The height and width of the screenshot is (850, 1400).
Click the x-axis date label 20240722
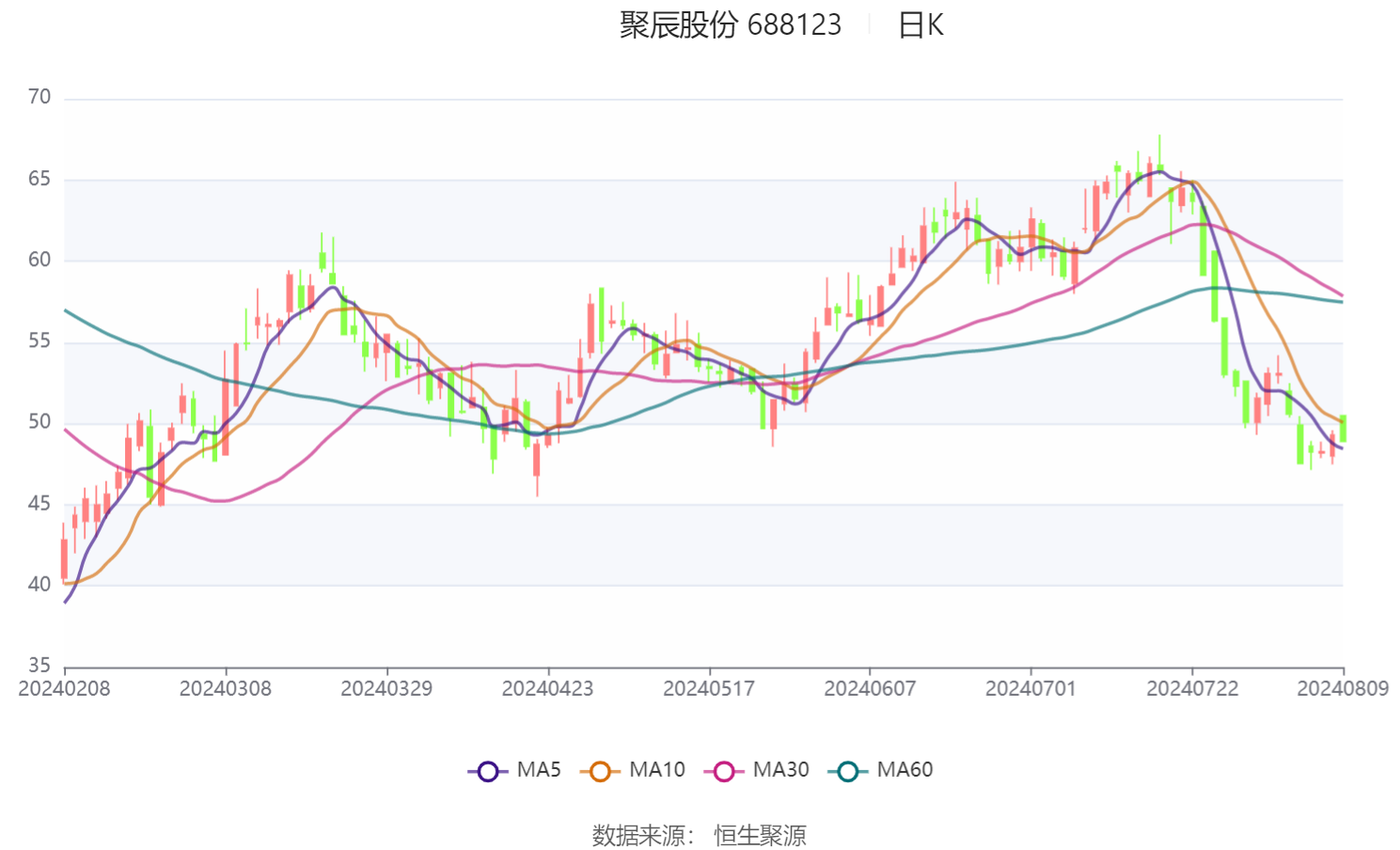[1192, 688]
